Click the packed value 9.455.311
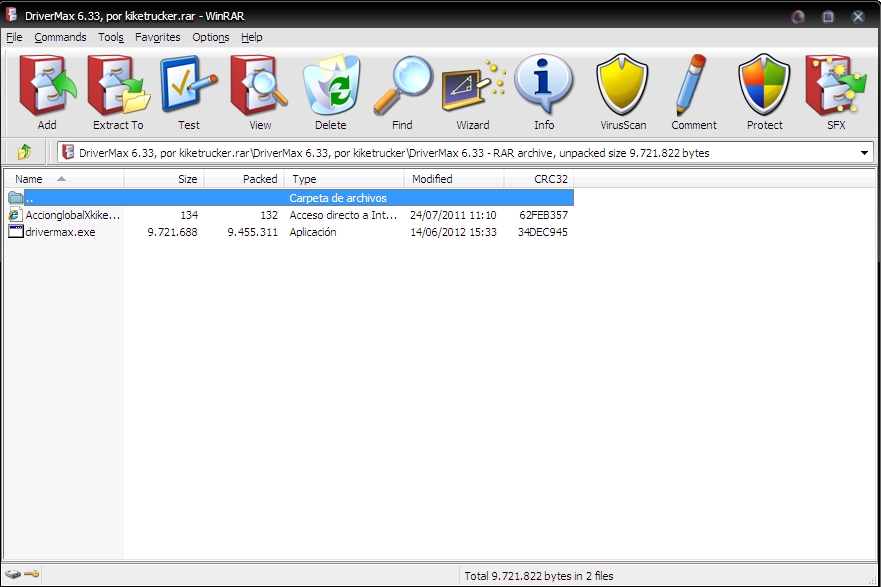881x587 pixels. coord(252,232)
